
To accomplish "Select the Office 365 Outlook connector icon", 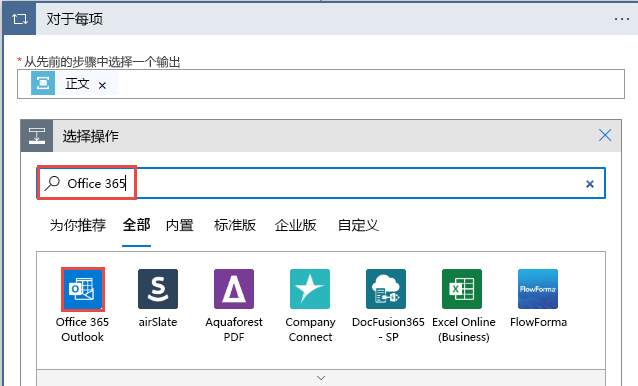I will pos(83,289).
